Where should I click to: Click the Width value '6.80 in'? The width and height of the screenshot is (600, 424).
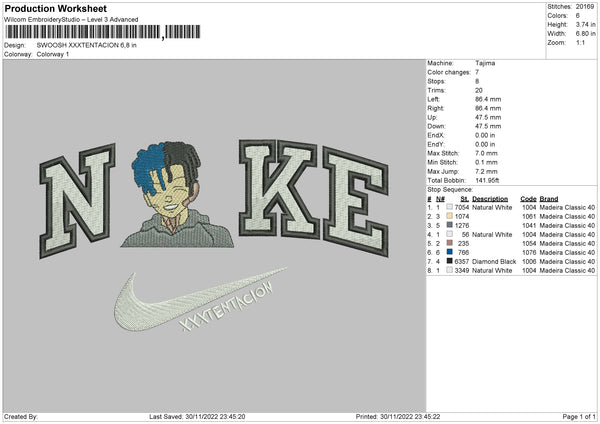pos(585,34)
